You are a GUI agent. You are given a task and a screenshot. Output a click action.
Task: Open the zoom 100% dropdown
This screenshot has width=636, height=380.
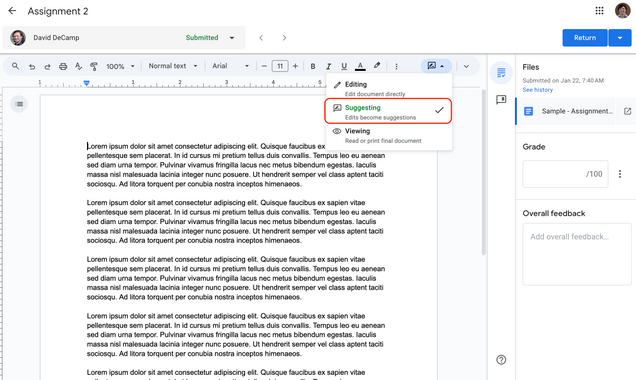coord(120,66)
